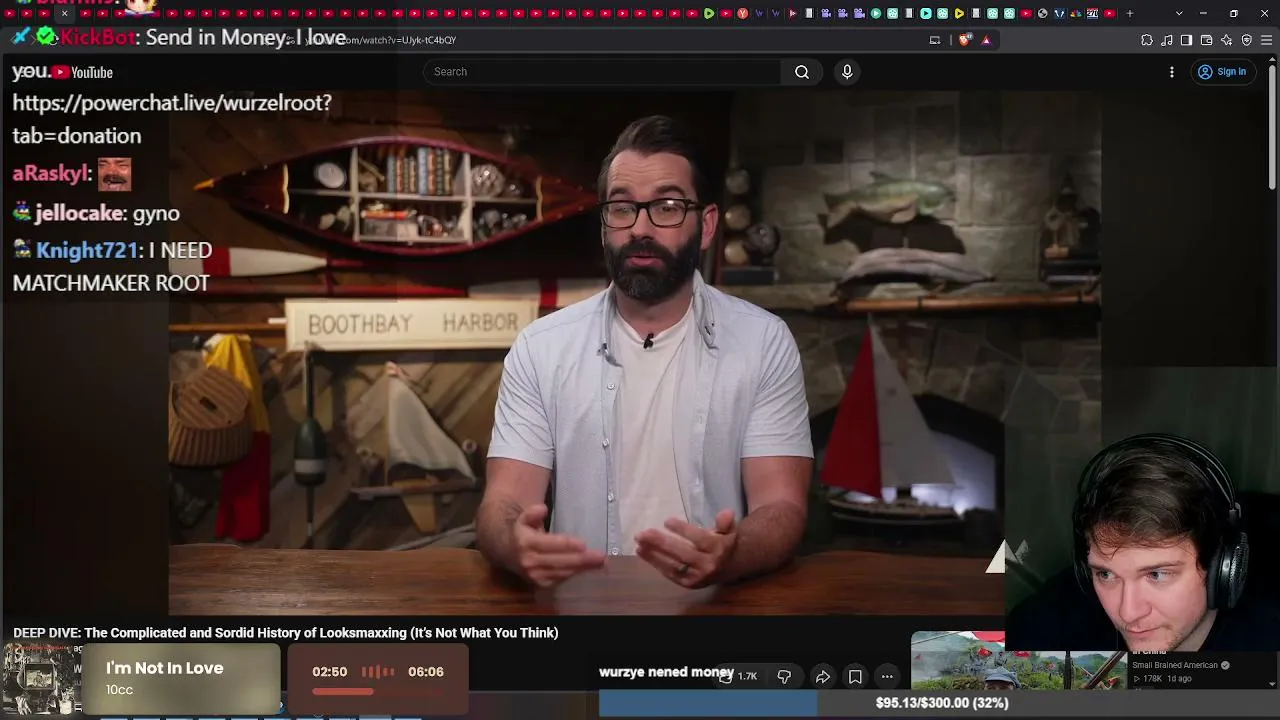Click the cast screen icon in address bar
This screenshot has width=1280, height=720.
[x=935, y=40]
